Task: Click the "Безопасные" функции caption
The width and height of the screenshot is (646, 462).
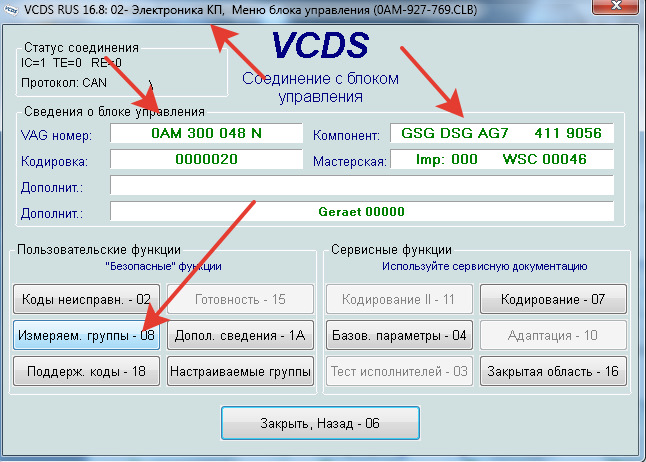Action: point(164,266)
